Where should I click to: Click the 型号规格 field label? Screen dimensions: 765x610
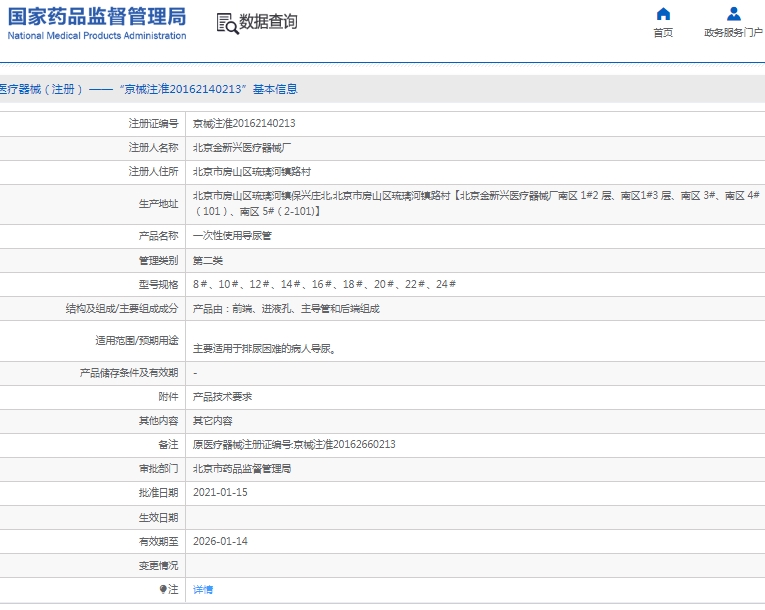click(159, 284)
